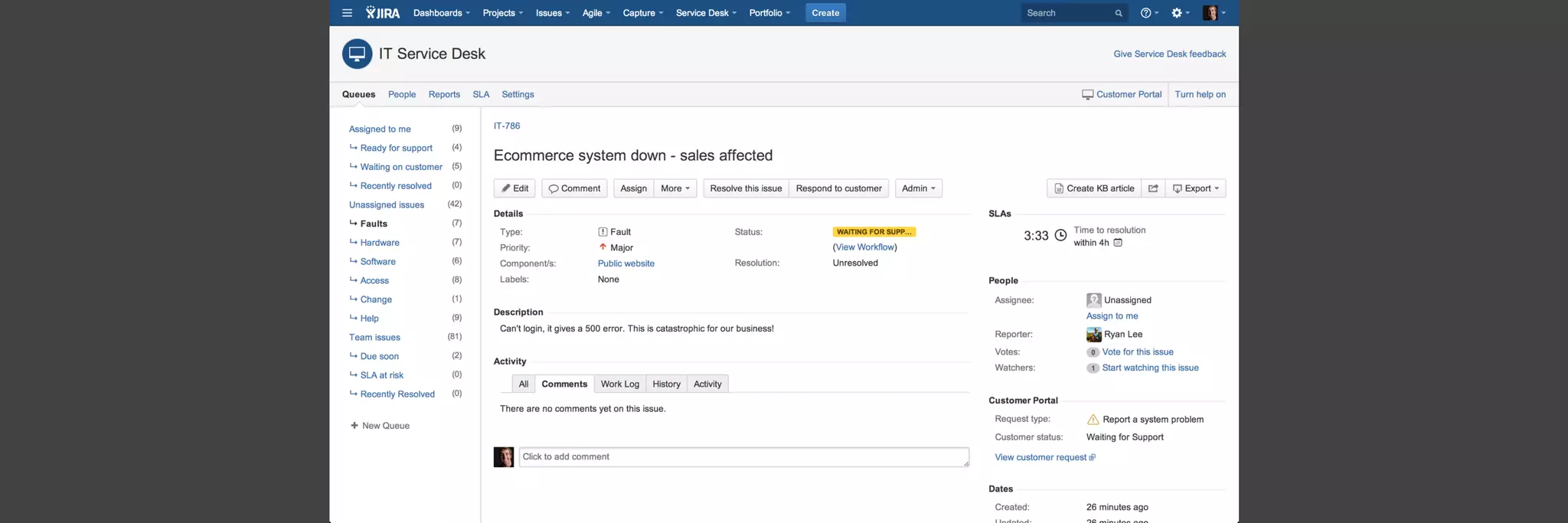Click the user profile avatar

(1210, 13)
